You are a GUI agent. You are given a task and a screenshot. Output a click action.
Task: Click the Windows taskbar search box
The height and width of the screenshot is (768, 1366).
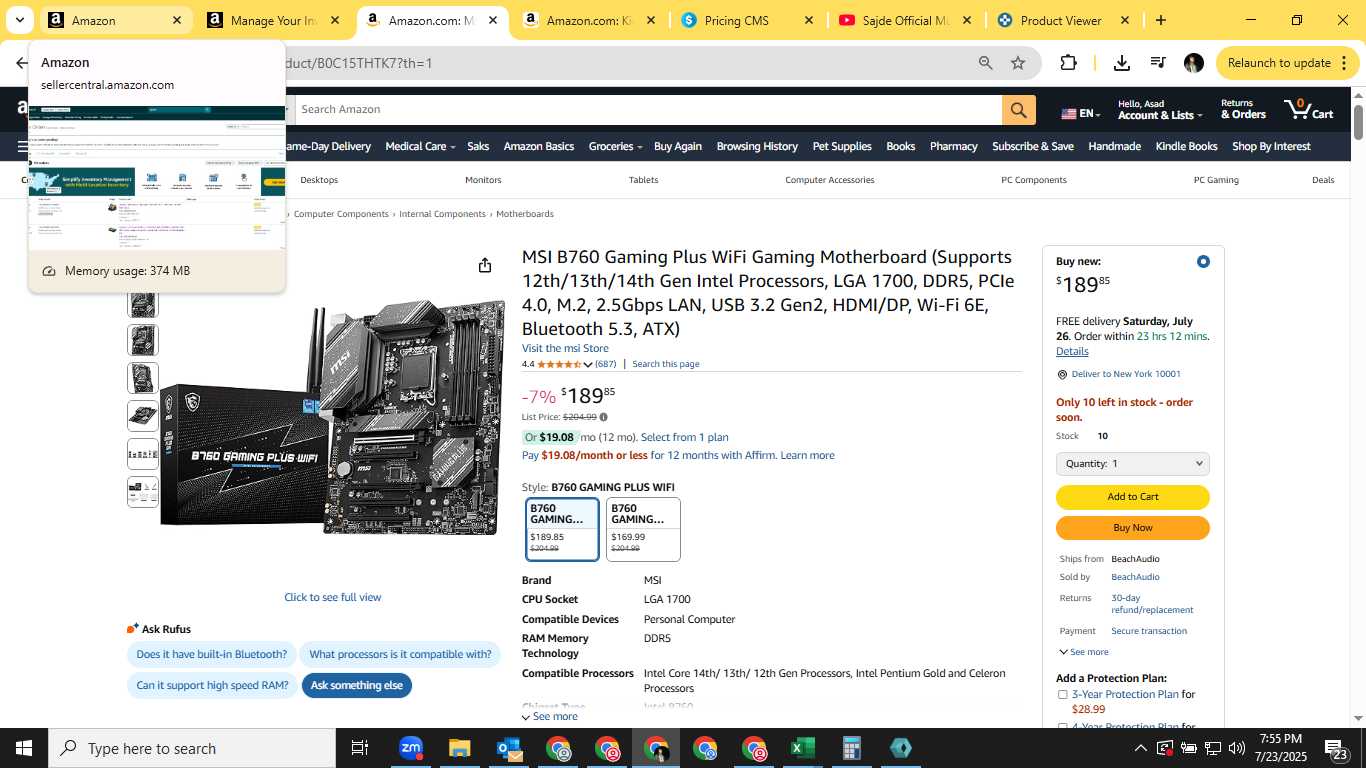192,748
